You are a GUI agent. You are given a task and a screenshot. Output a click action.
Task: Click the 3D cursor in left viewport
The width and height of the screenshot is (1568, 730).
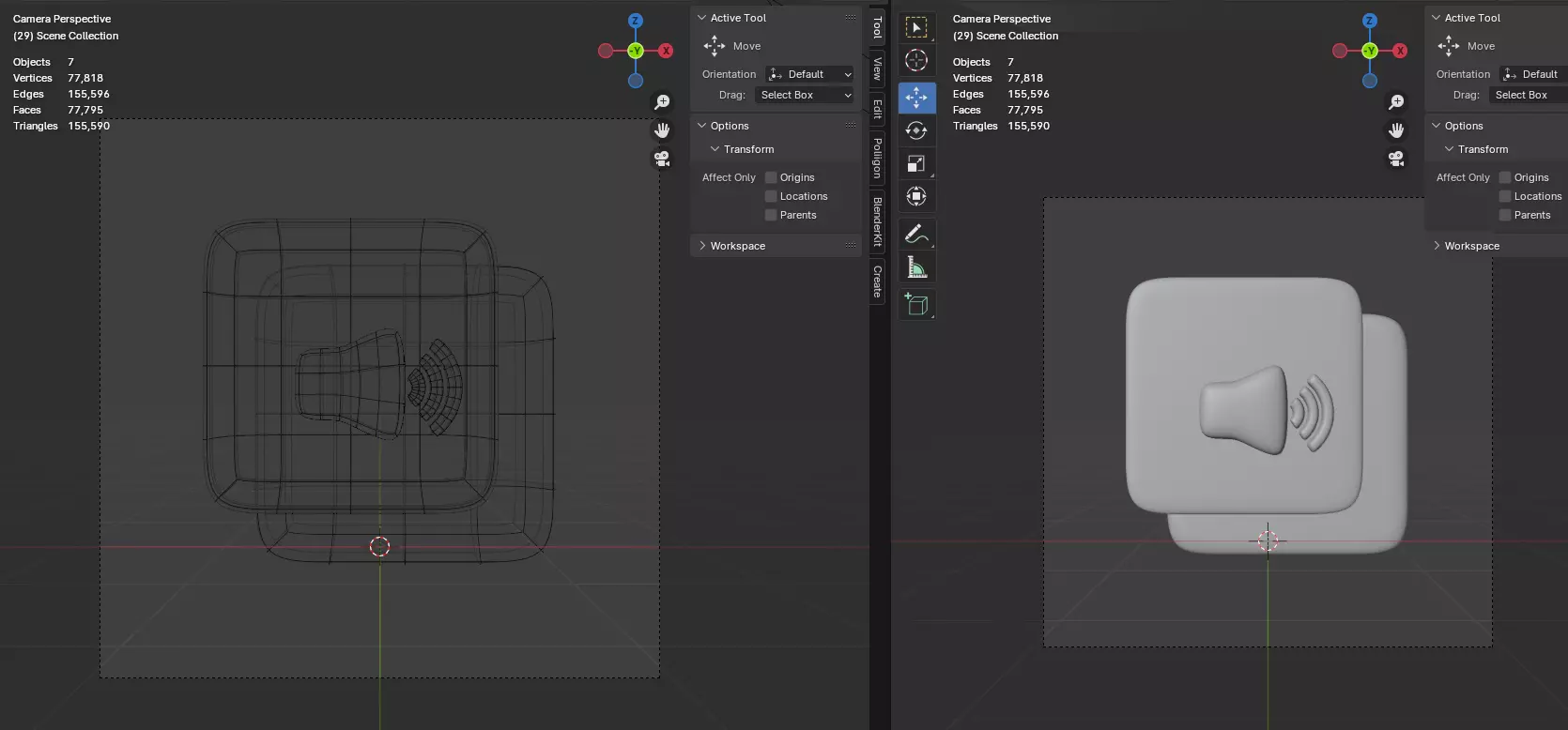(379, 546)
